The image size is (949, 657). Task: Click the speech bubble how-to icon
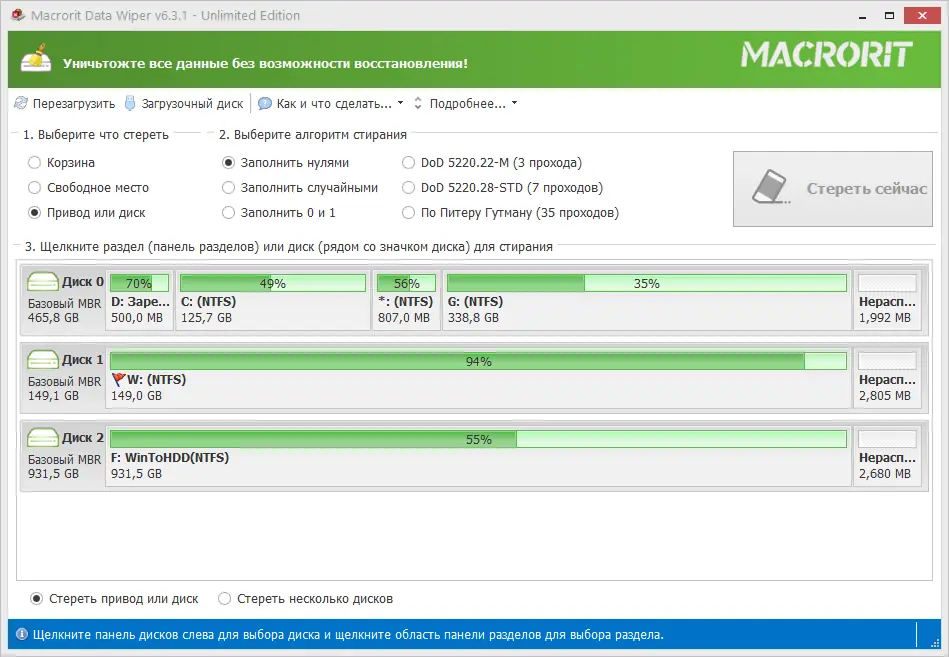264,103
